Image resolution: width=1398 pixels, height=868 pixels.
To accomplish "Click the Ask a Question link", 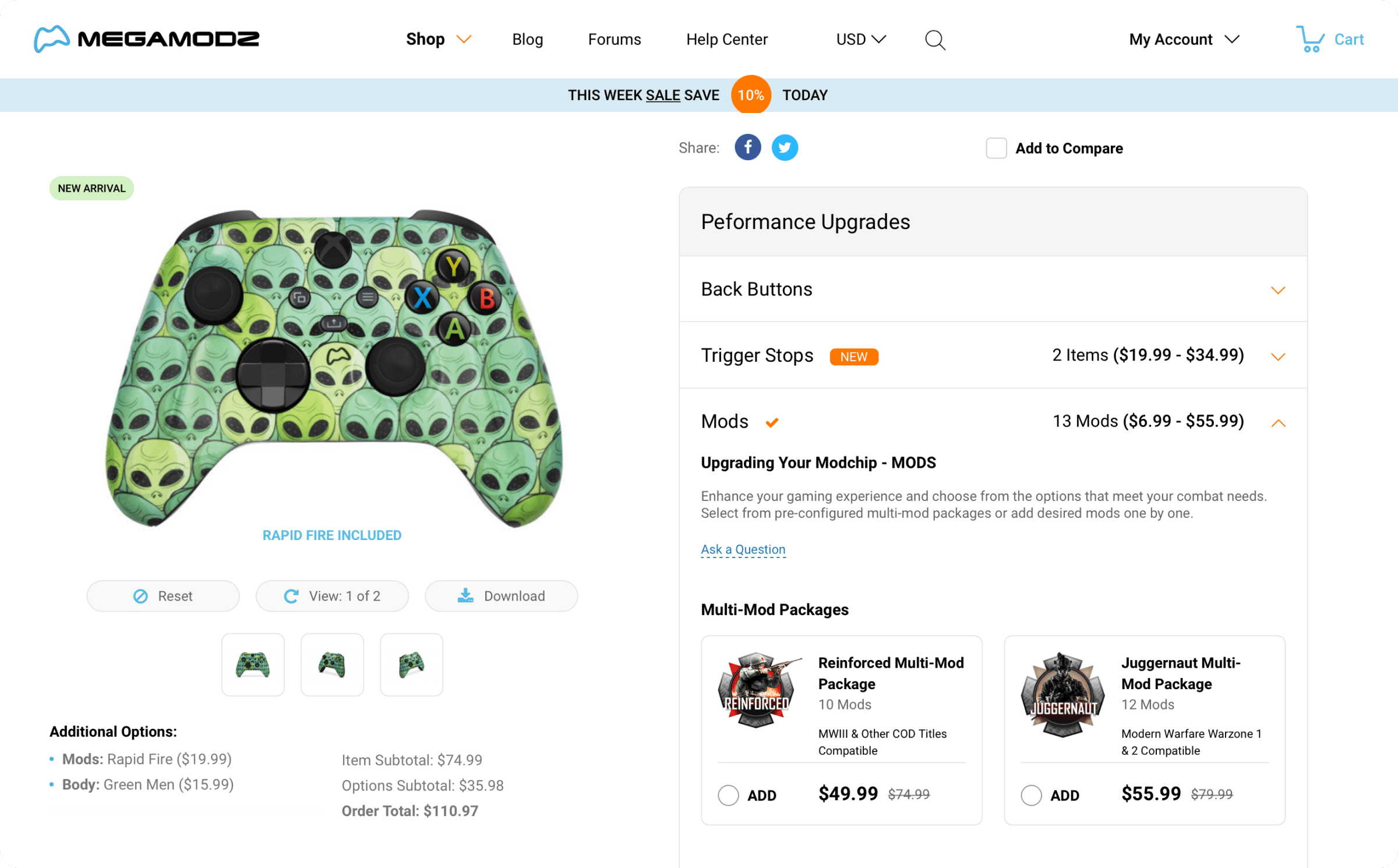I will click(x=743, y=549).
